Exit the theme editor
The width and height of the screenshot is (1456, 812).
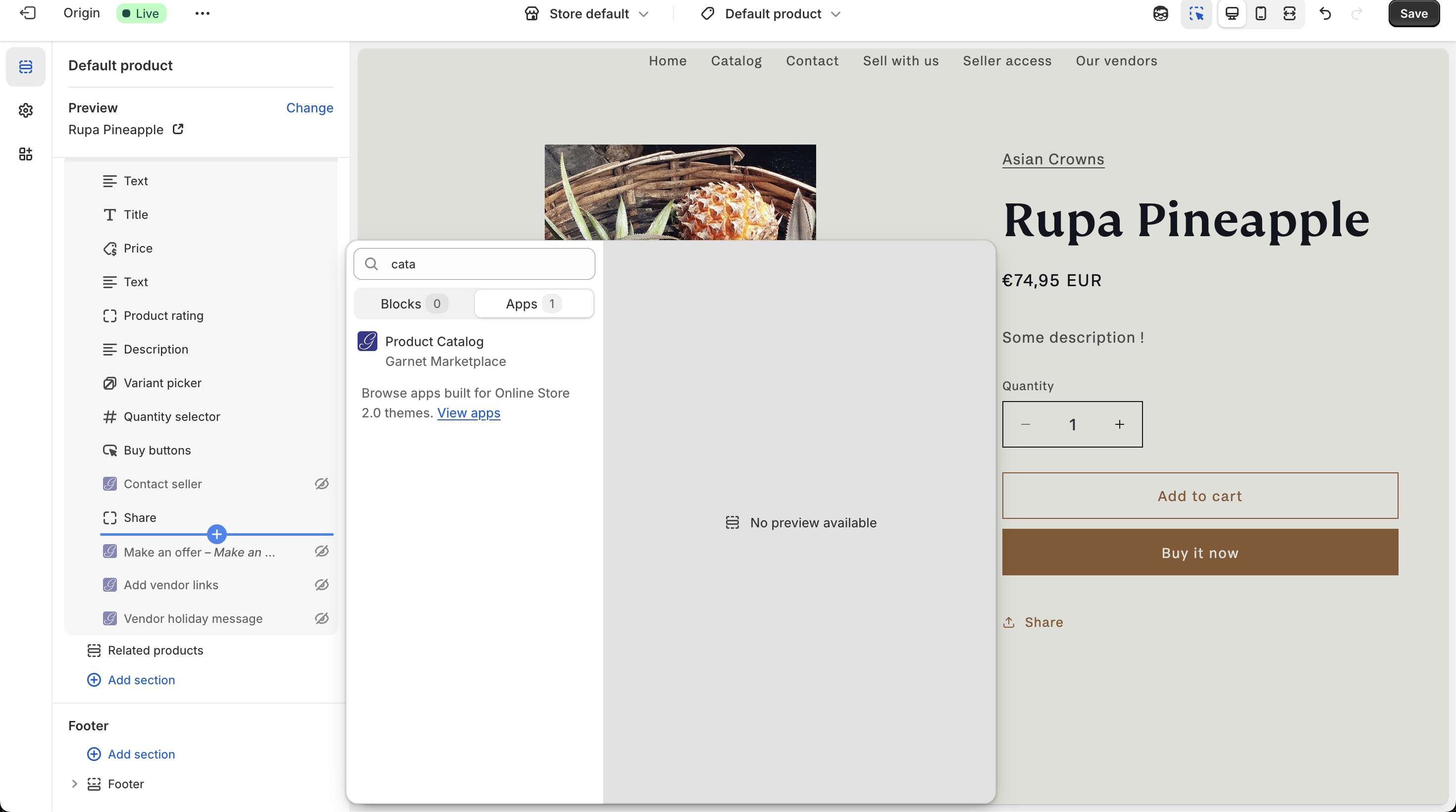(x=27, y=13)
